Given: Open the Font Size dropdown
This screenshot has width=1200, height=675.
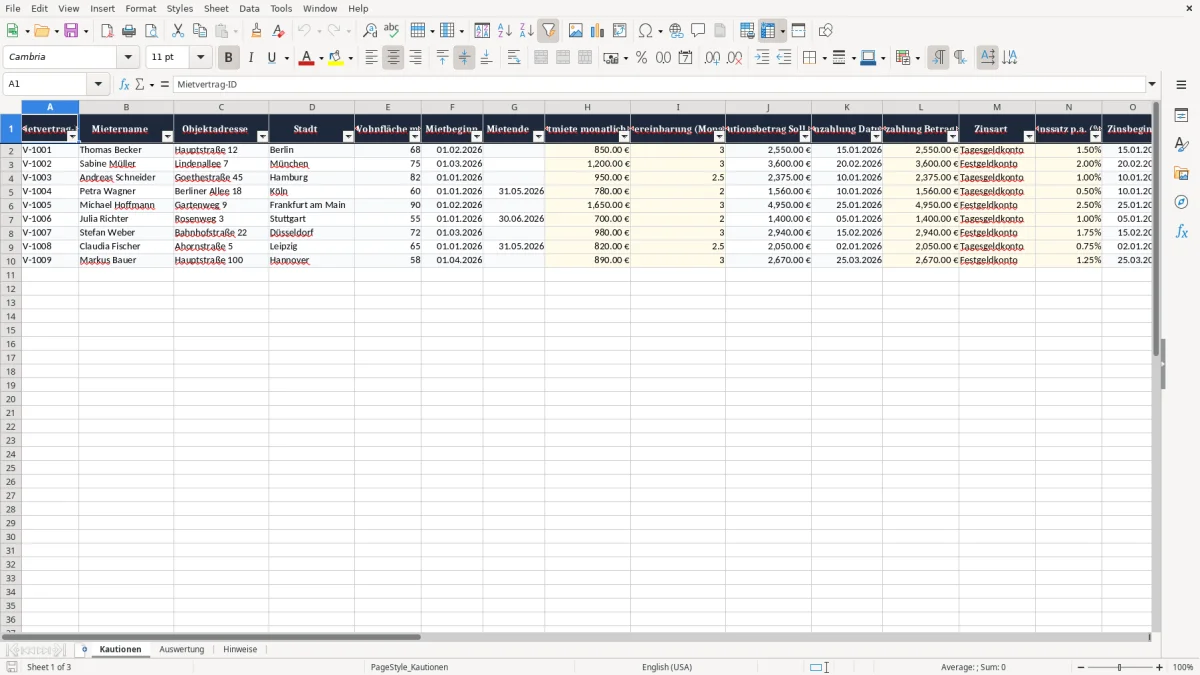Looking at the screenshot, I should [x=200, y=58].
